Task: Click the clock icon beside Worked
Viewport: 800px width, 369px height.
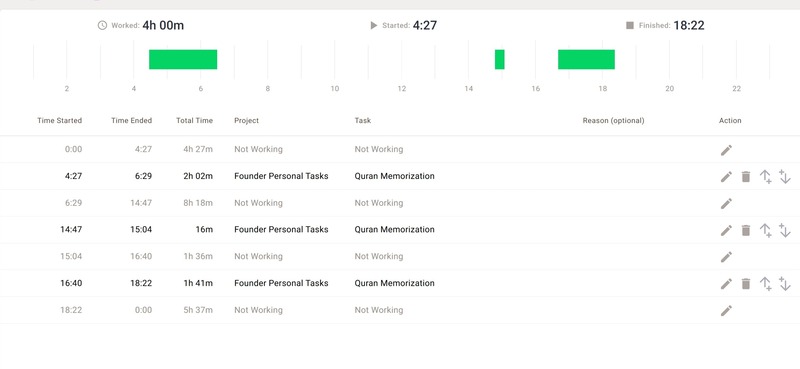Action: point(102,25)
